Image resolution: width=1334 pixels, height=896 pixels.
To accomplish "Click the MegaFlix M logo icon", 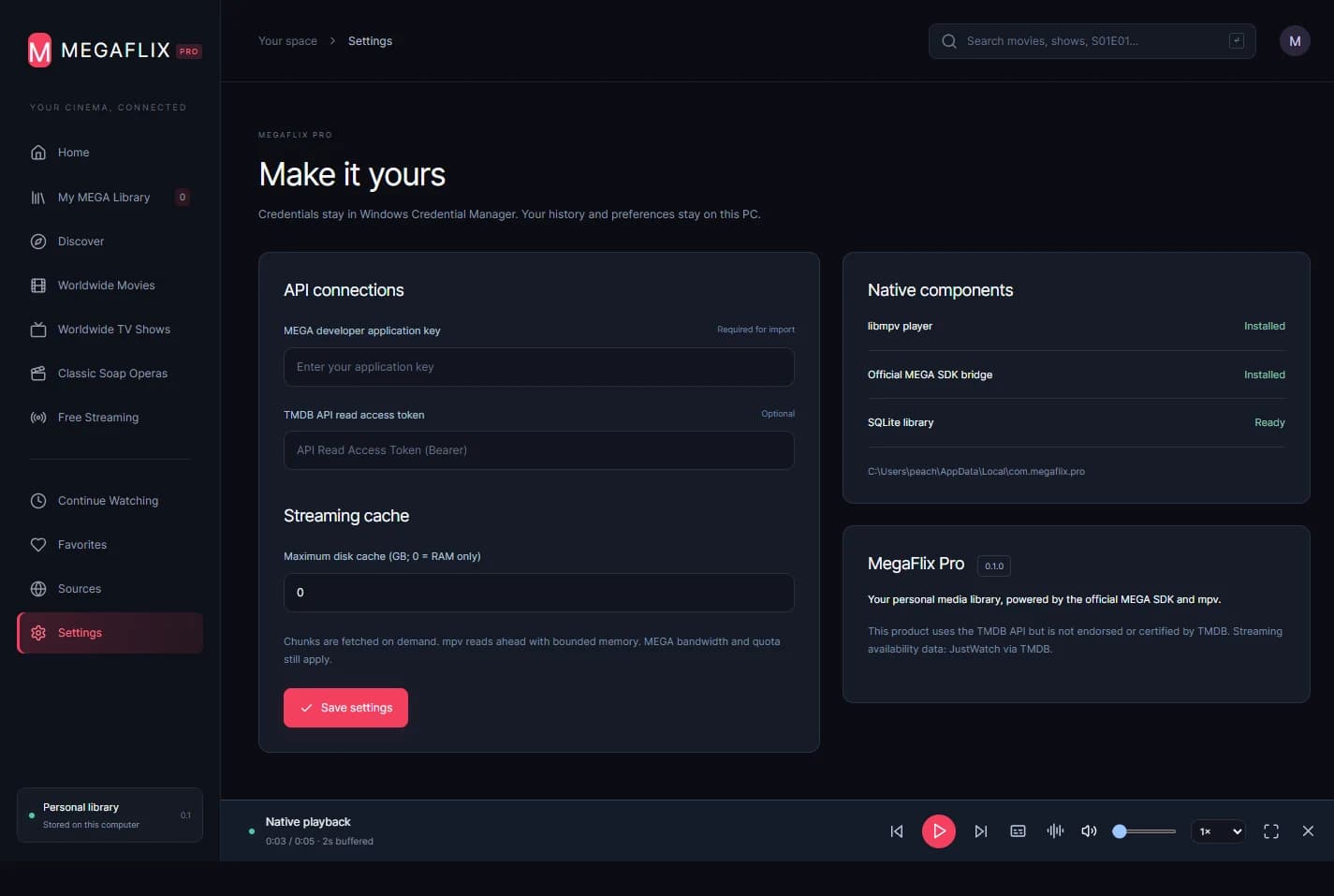I will (x=39, y=51).
